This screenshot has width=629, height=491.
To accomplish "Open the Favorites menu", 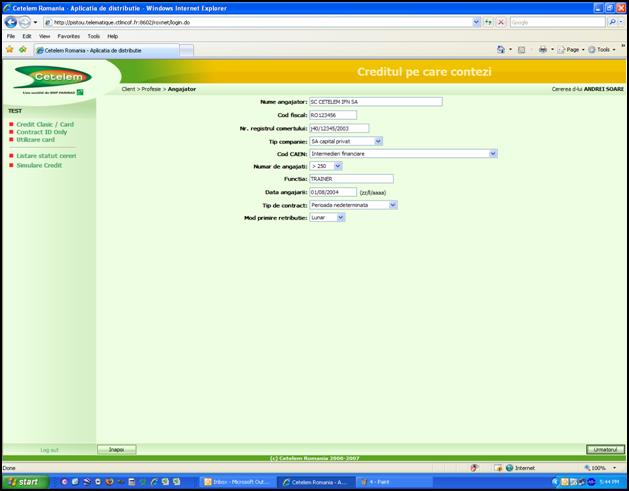I will point(68,36).
